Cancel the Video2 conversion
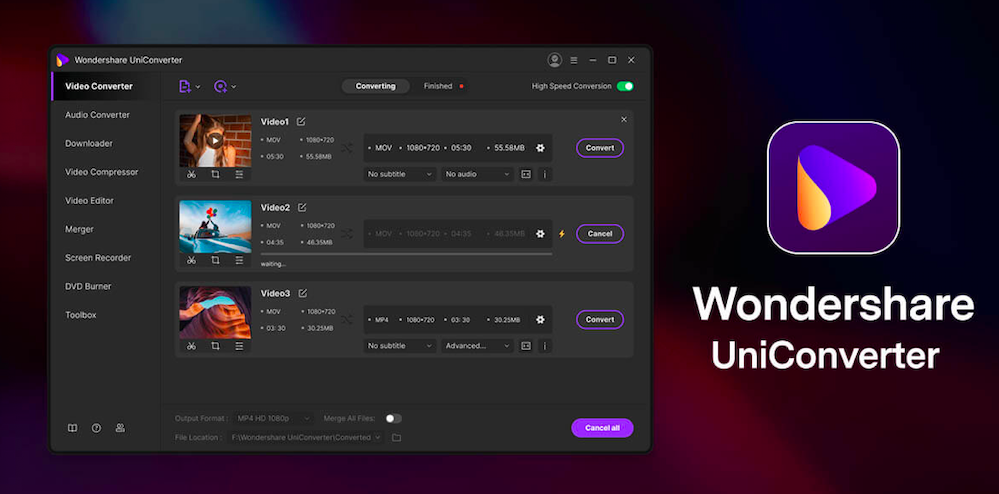This screenshot has height=494, width=999. tap(600, 234)
